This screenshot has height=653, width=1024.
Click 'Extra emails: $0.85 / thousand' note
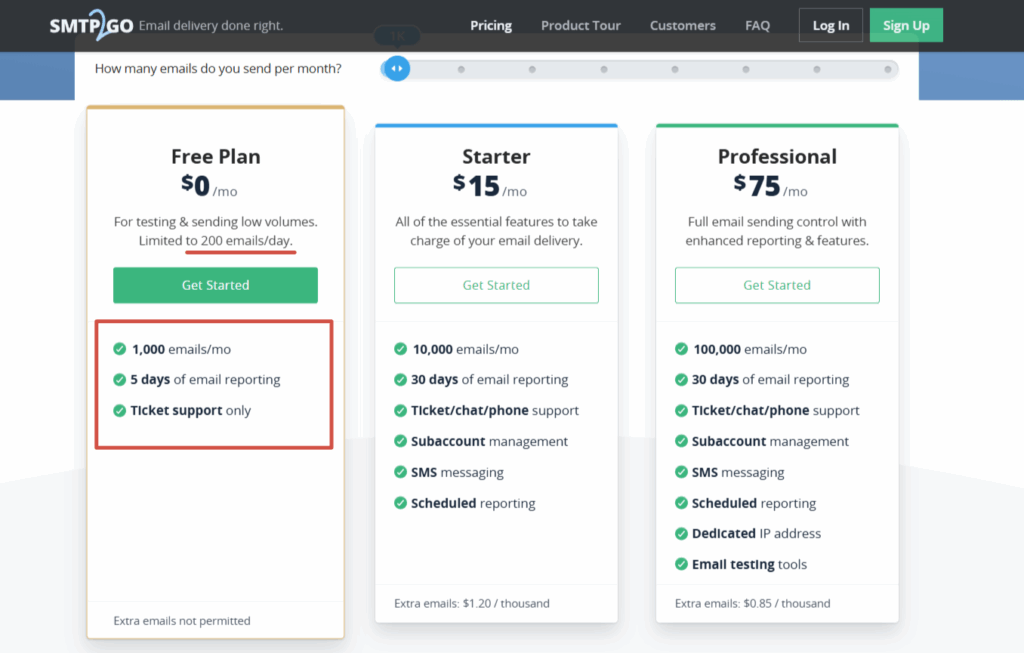(752, 603)
